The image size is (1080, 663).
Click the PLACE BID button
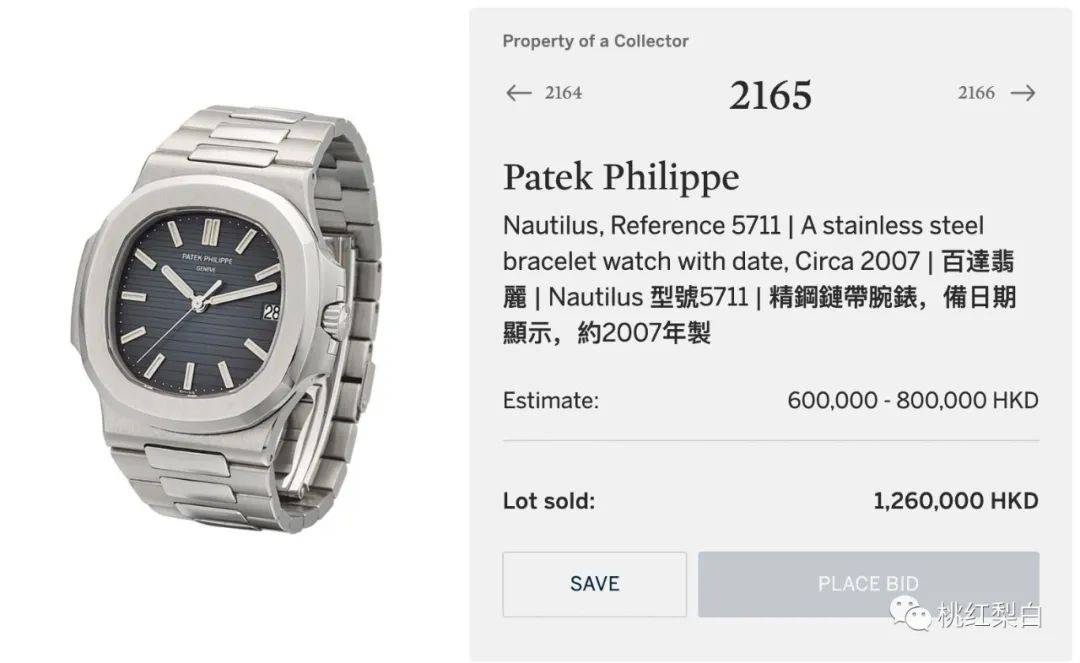click(x=869, y=584)
